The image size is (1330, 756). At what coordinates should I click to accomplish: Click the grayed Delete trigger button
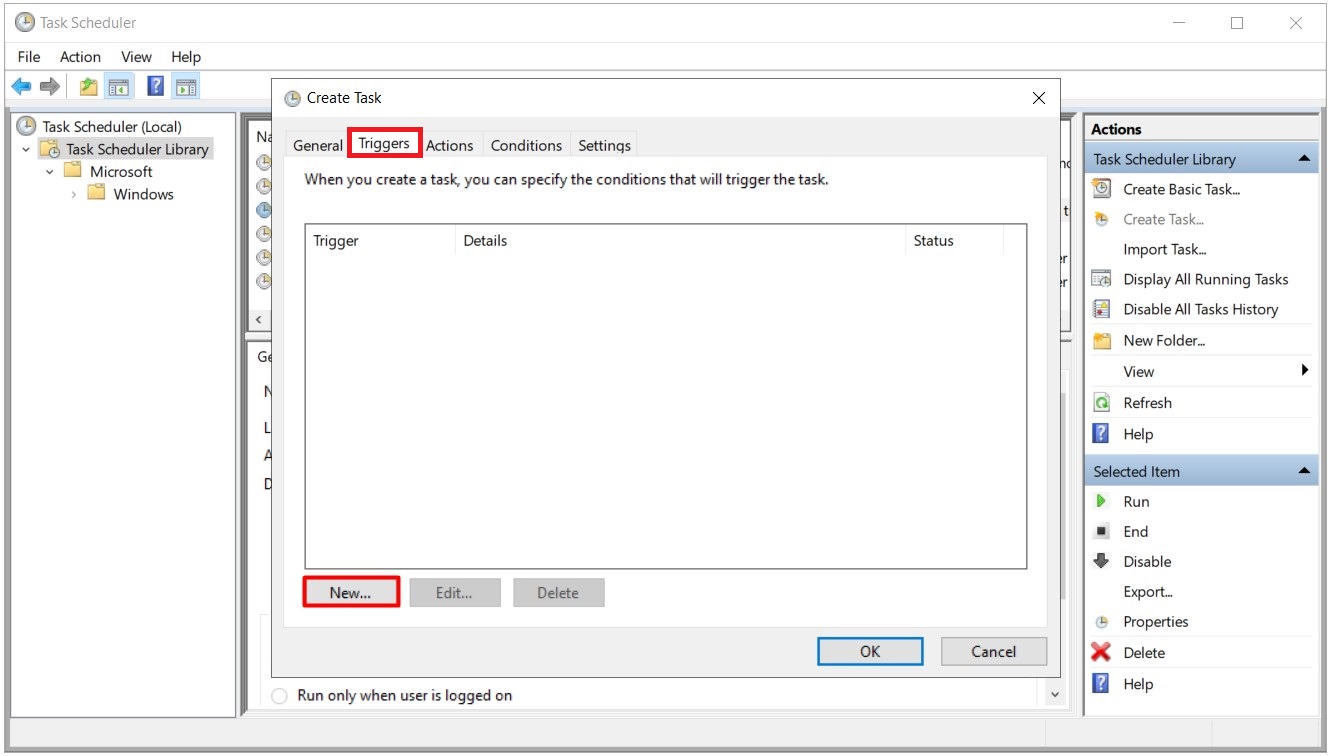click(x=558, y=592)
